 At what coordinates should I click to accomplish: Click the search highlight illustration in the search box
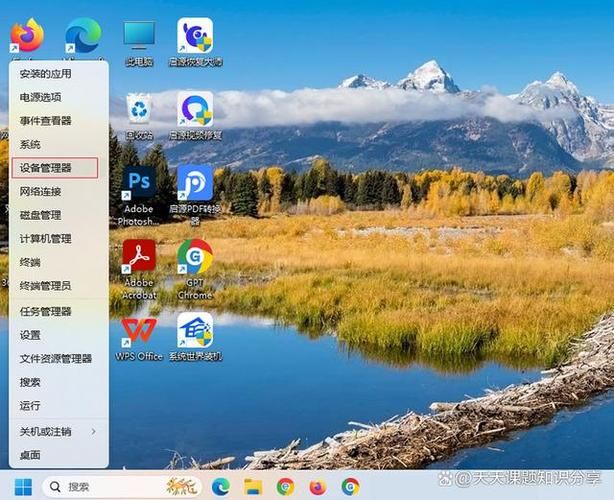[182, 487]
